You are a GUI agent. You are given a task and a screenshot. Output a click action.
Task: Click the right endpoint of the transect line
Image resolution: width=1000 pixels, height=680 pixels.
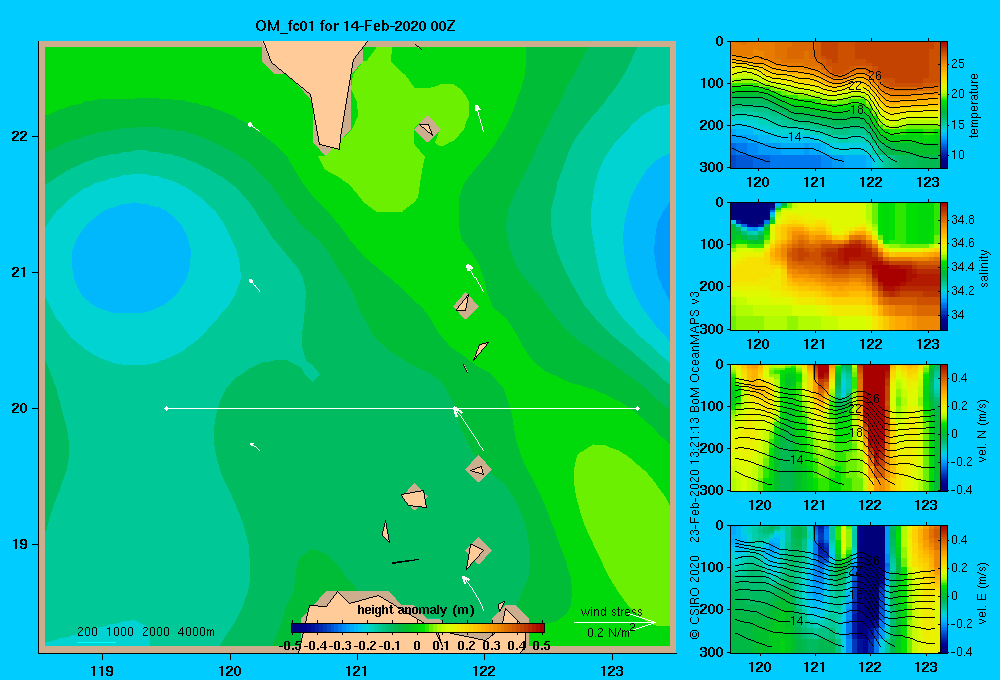pyautogui.click(x=638, y=408)
